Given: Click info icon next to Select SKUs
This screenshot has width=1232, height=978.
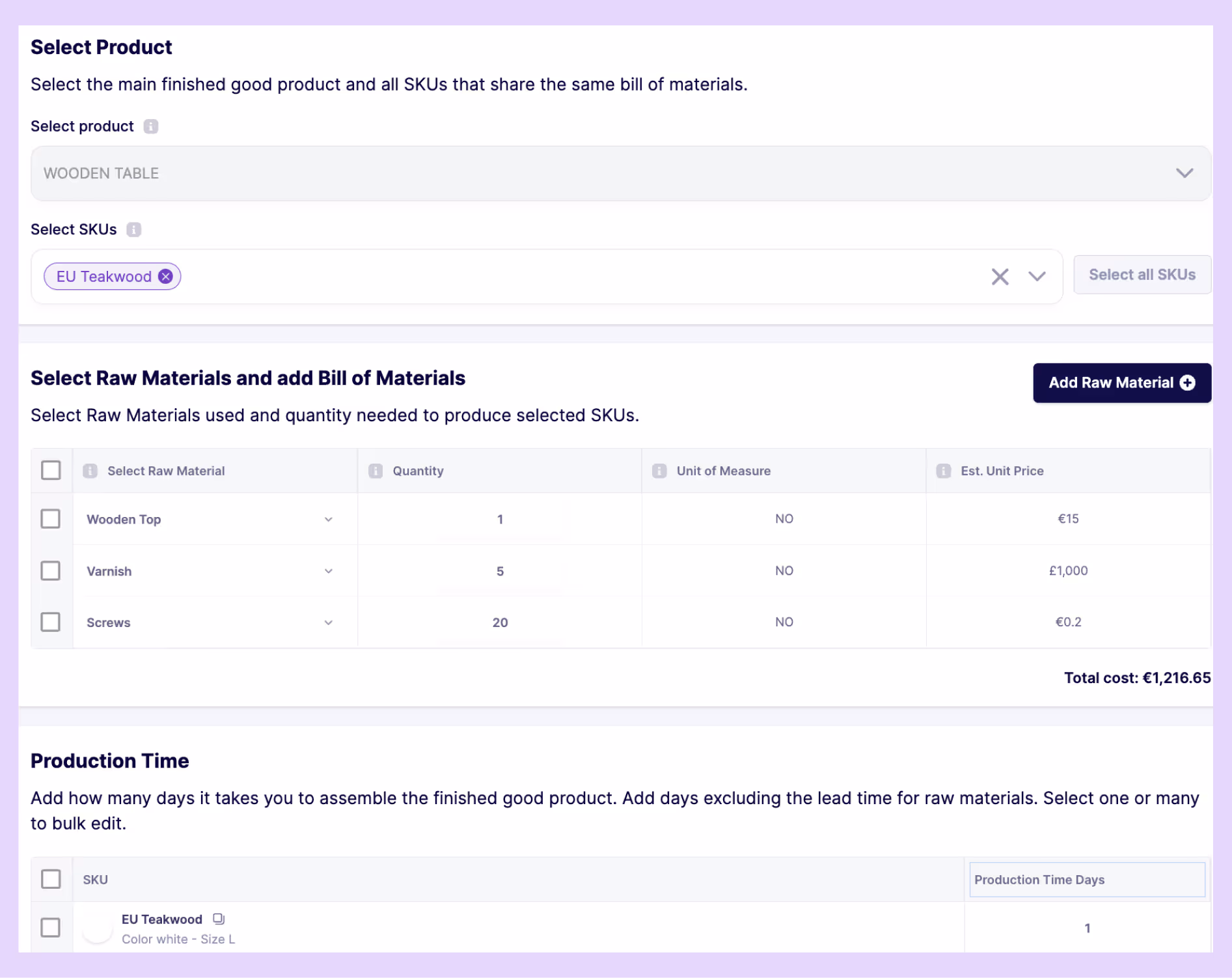Looking at the screenshot, I should tap(133, 230).
